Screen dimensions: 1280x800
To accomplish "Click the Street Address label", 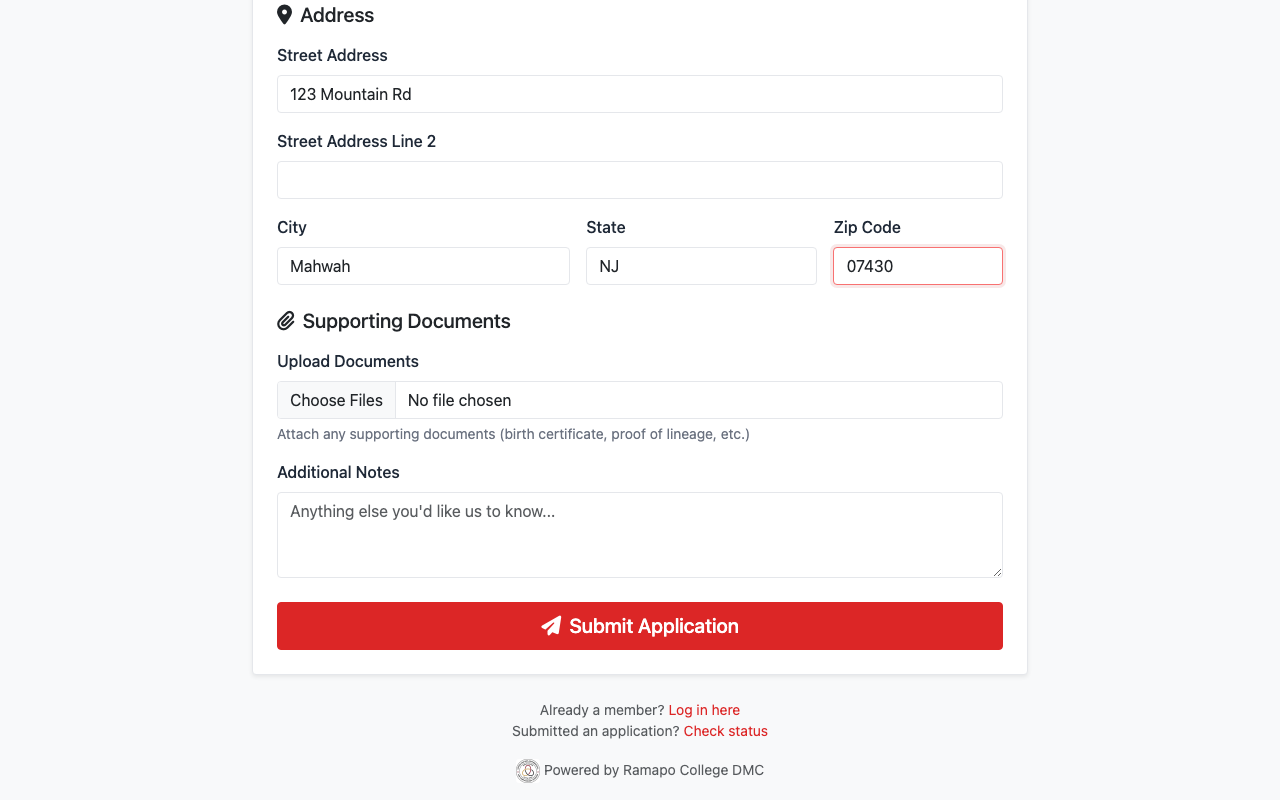I will coord(332,55).
